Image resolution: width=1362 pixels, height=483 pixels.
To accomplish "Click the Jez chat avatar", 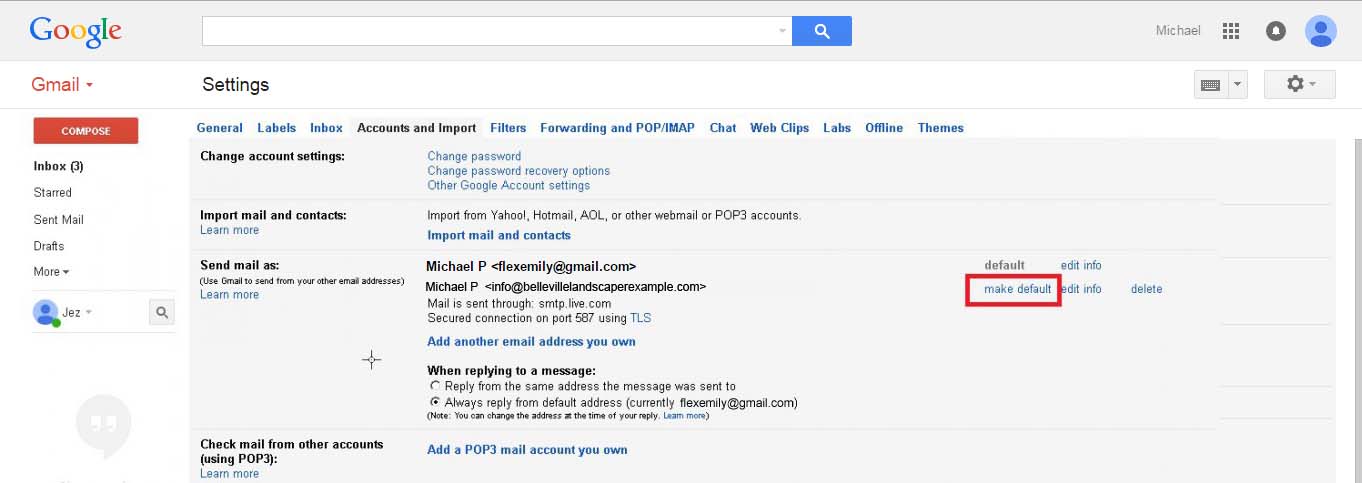I will 45,313.
